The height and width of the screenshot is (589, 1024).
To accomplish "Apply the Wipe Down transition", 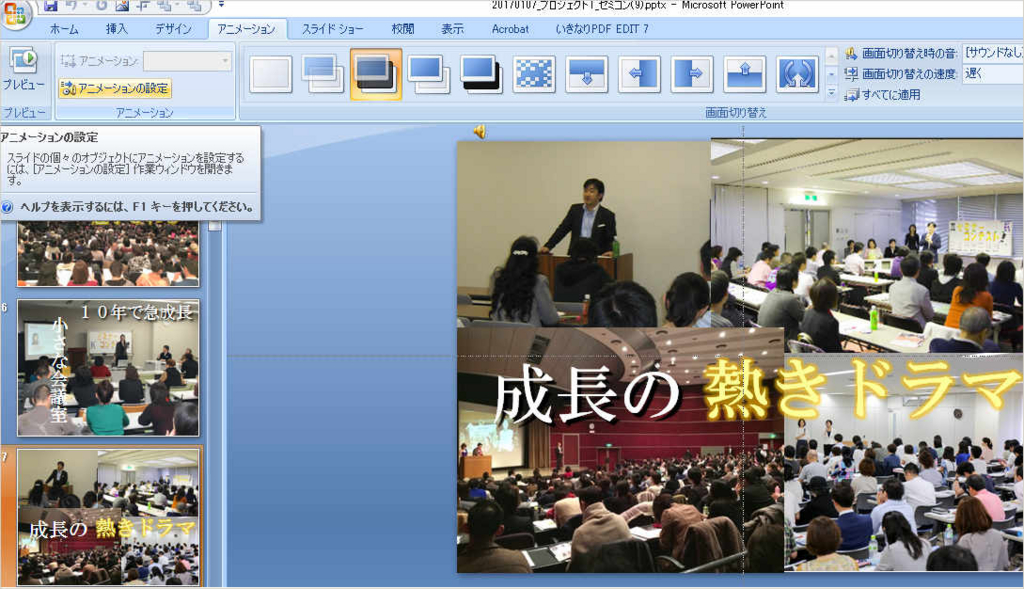I will [x=586, y=74].
